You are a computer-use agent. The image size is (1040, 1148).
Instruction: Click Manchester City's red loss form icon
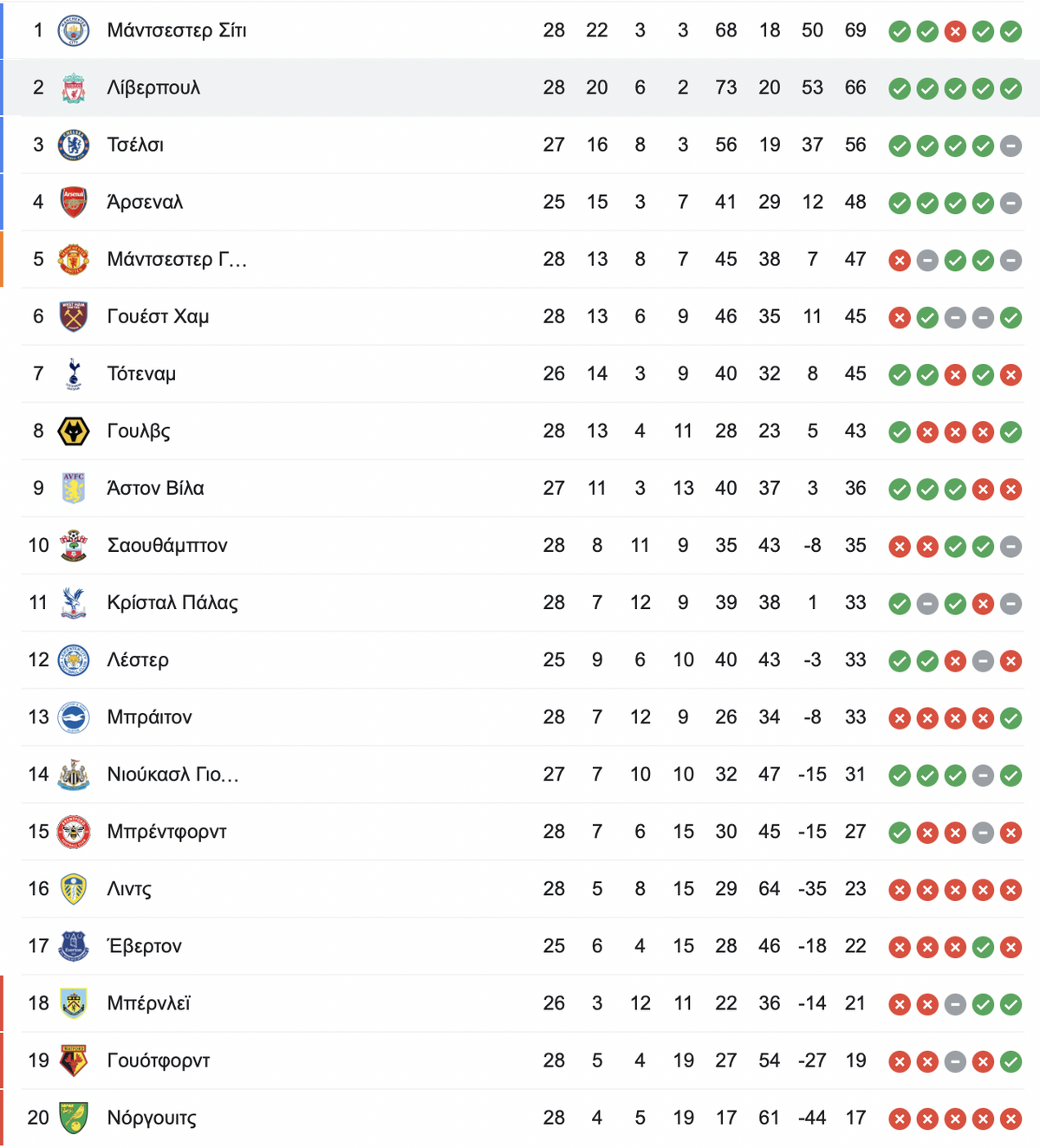point(955,32)
